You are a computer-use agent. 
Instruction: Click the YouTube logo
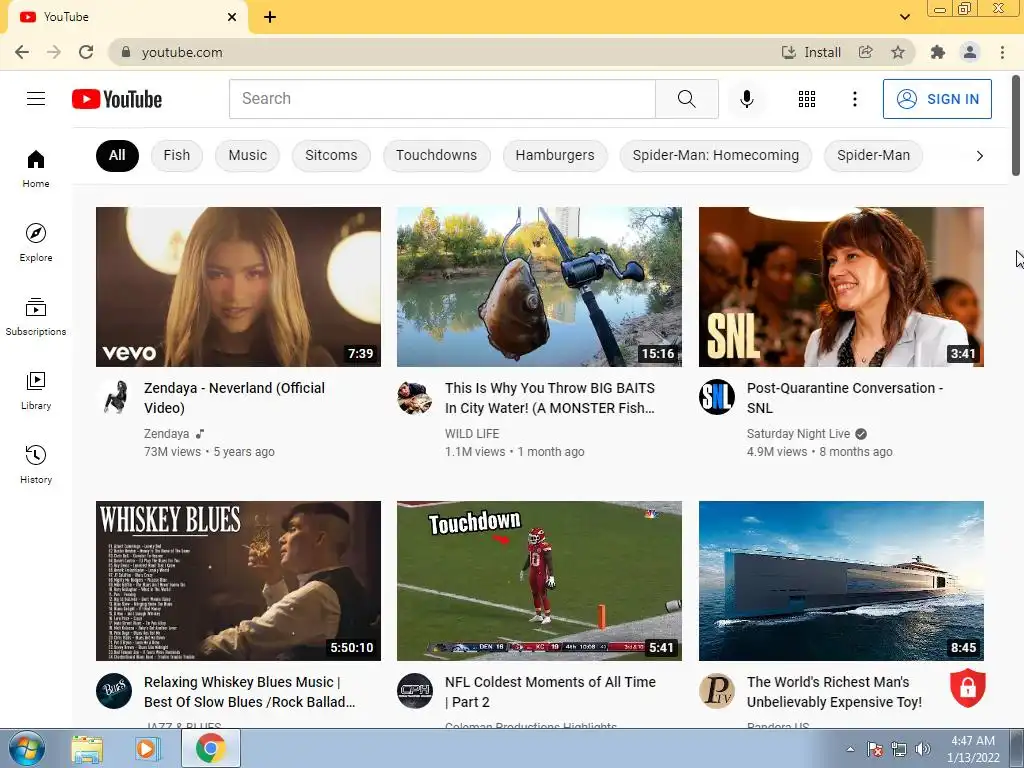click(x=117, y=99)
